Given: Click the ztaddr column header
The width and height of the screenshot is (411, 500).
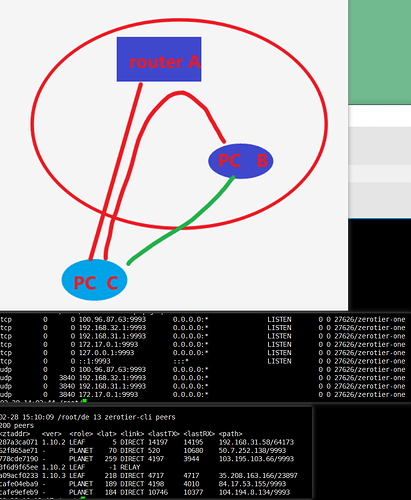Looking at the screenshot, I should [15, 434].
